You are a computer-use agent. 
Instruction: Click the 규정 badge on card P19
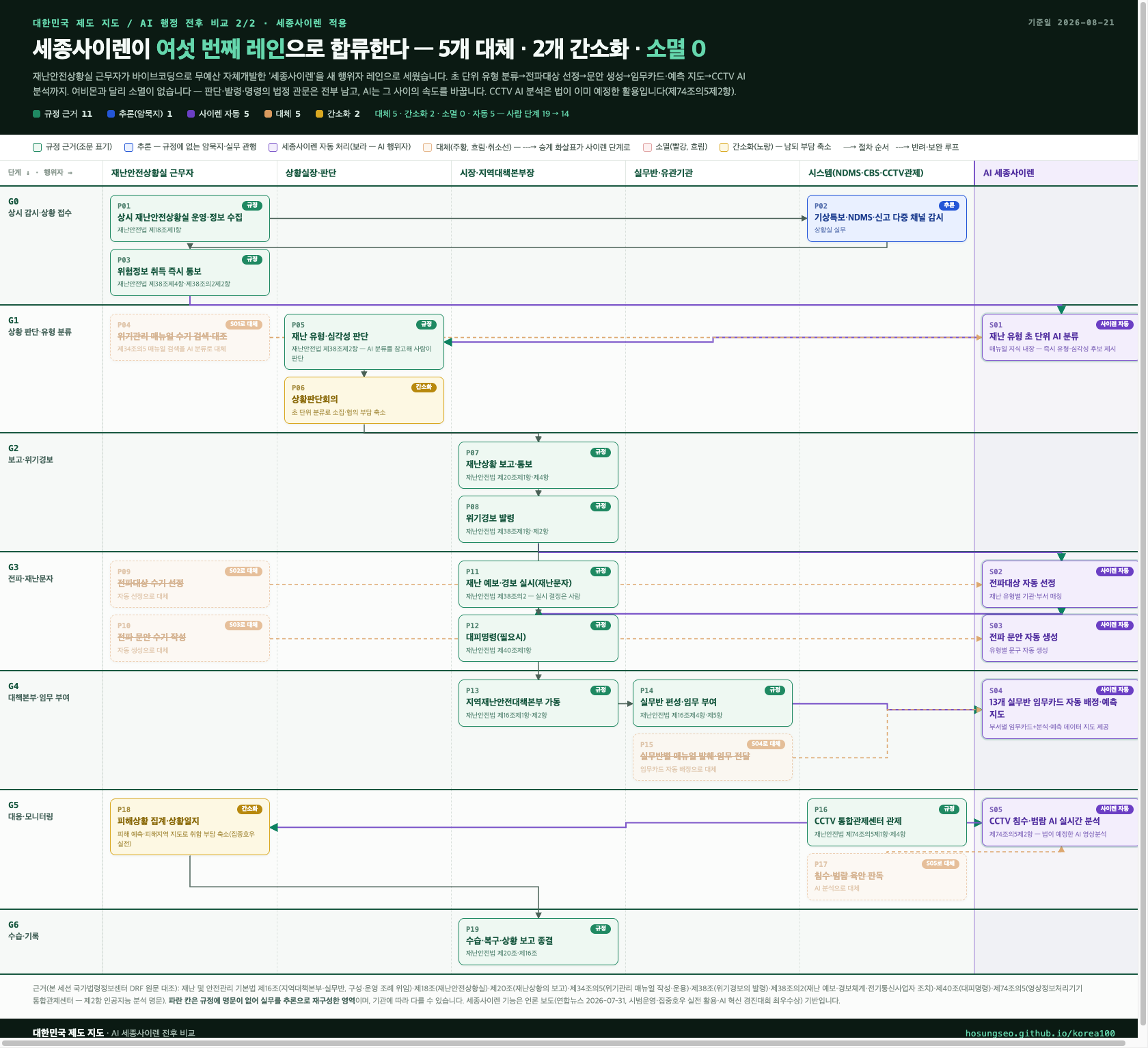[601, 929]
